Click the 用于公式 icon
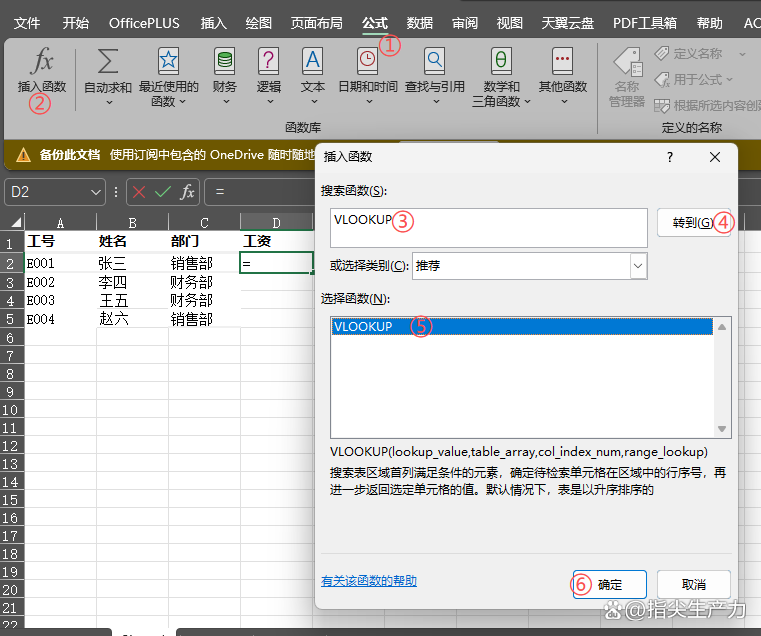Image resolution: width=761 pixels, height=636 pixels. (x=662, y=79)
